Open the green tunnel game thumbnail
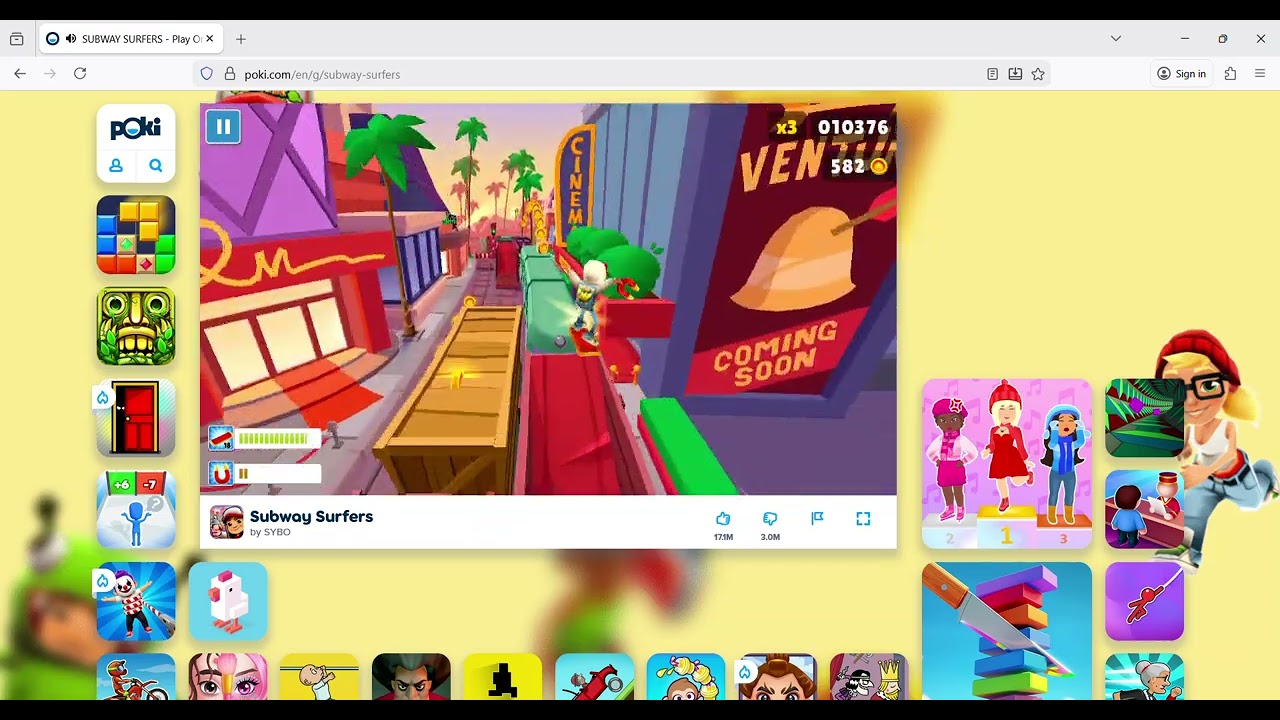 coord(1144,418)
